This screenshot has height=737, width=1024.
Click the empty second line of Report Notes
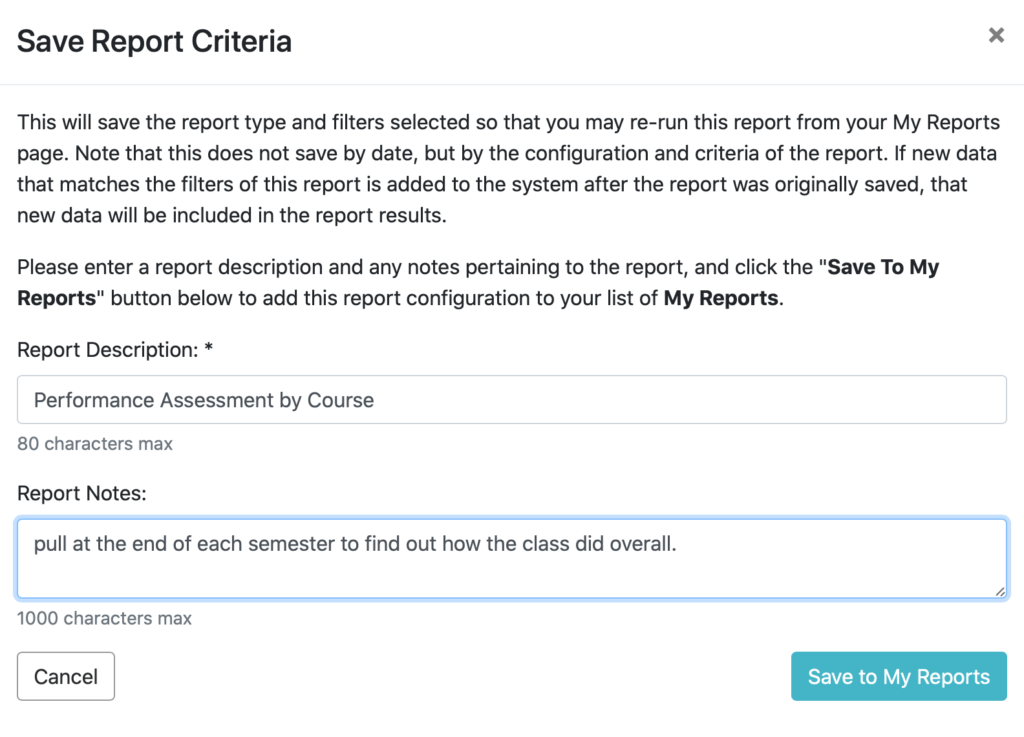511,576
